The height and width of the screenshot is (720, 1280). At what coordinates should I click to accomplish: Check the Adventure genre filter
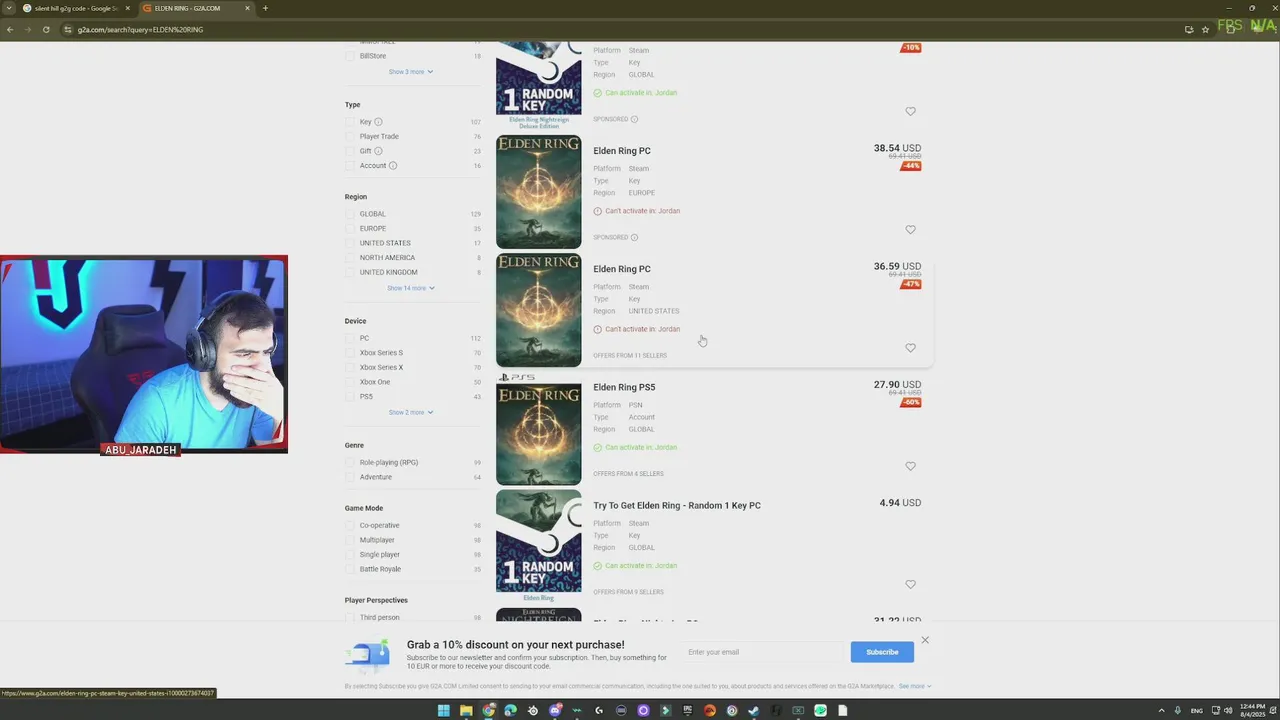click(x=350, y=477)
